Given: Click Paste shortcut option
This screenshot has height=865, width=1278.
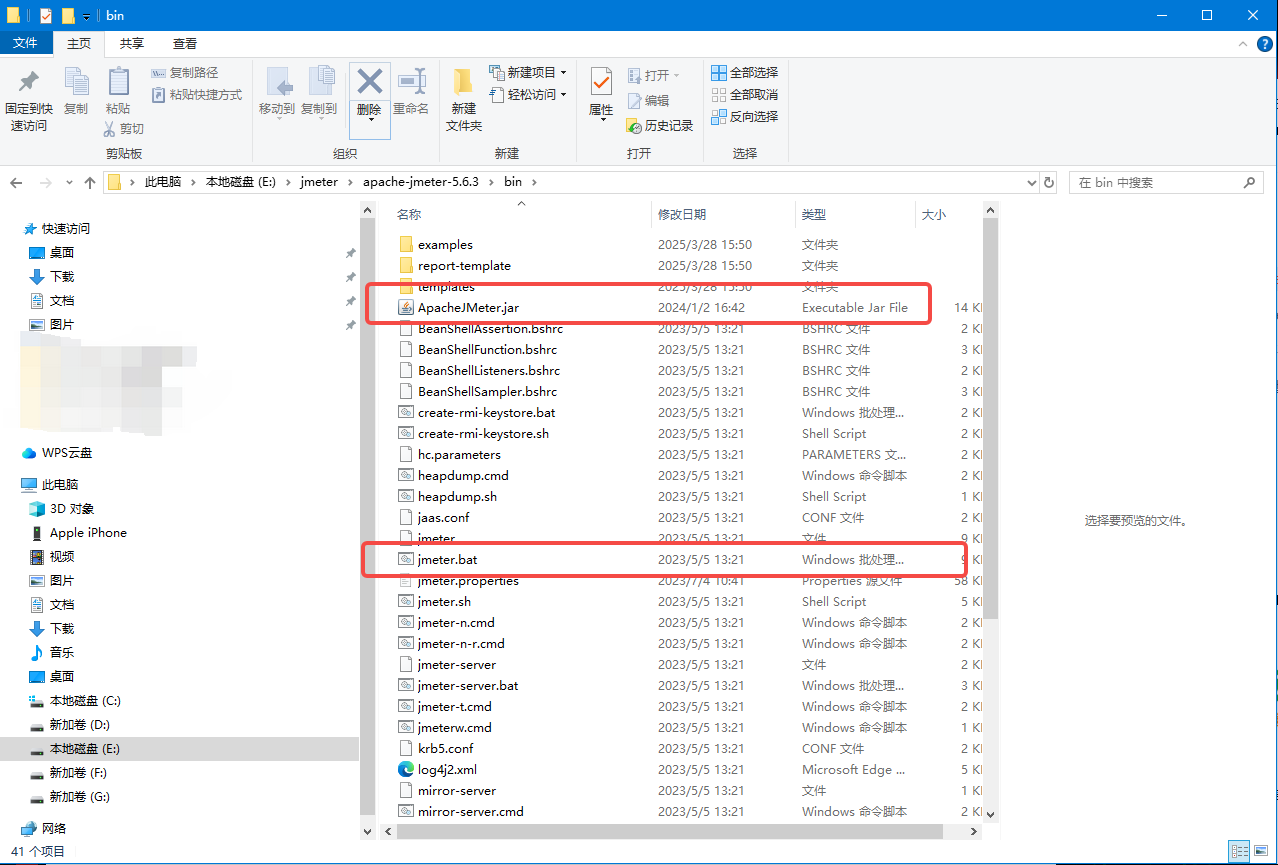Looking at the screenshot, I should point(197,95).
